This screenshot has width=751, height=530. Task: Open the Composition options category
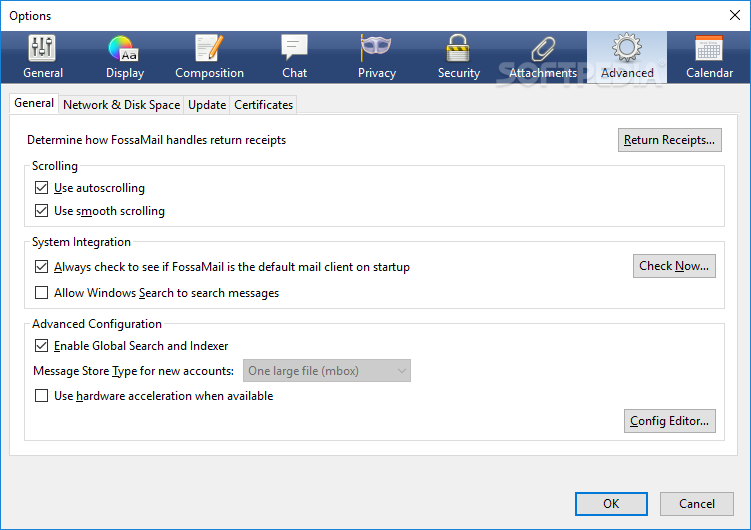coord(209,57)
